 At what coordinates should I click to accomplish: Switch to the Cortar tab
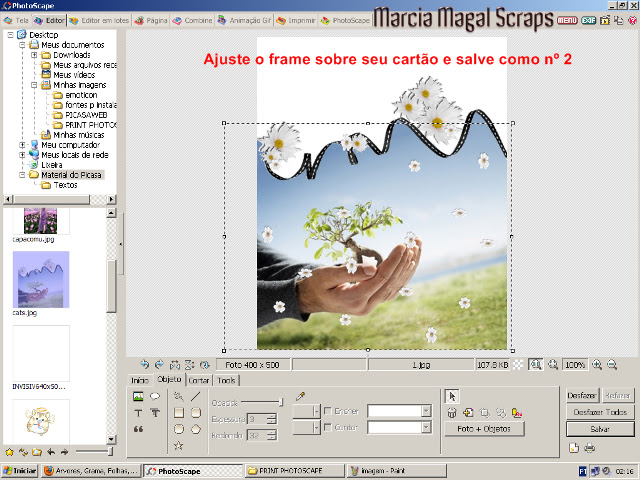point(199,380)
